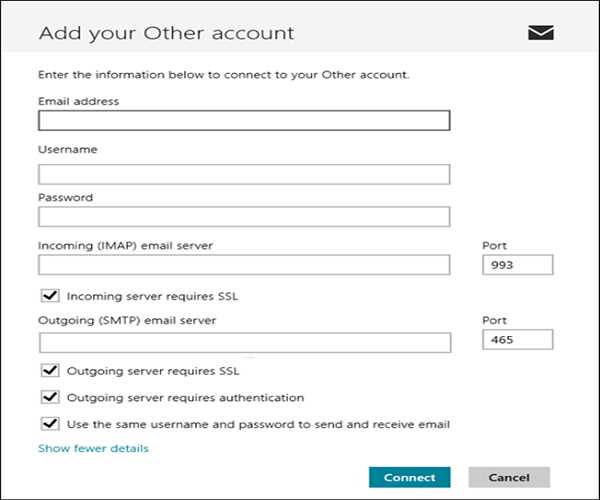600x500 pixels.
Task: Click the 'Email address' label text
Action: (x=78, y=101)
